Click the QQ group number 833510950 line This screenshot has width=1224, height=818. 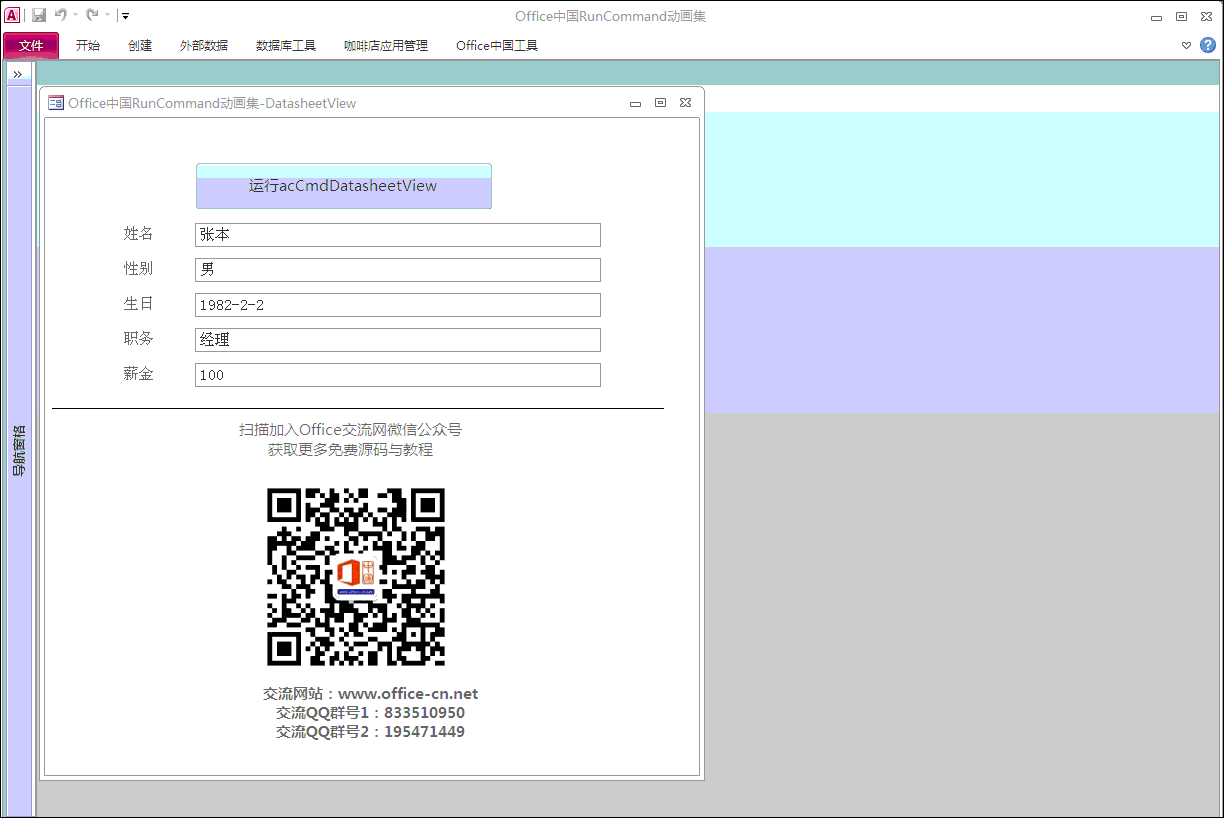pos(371,713)
